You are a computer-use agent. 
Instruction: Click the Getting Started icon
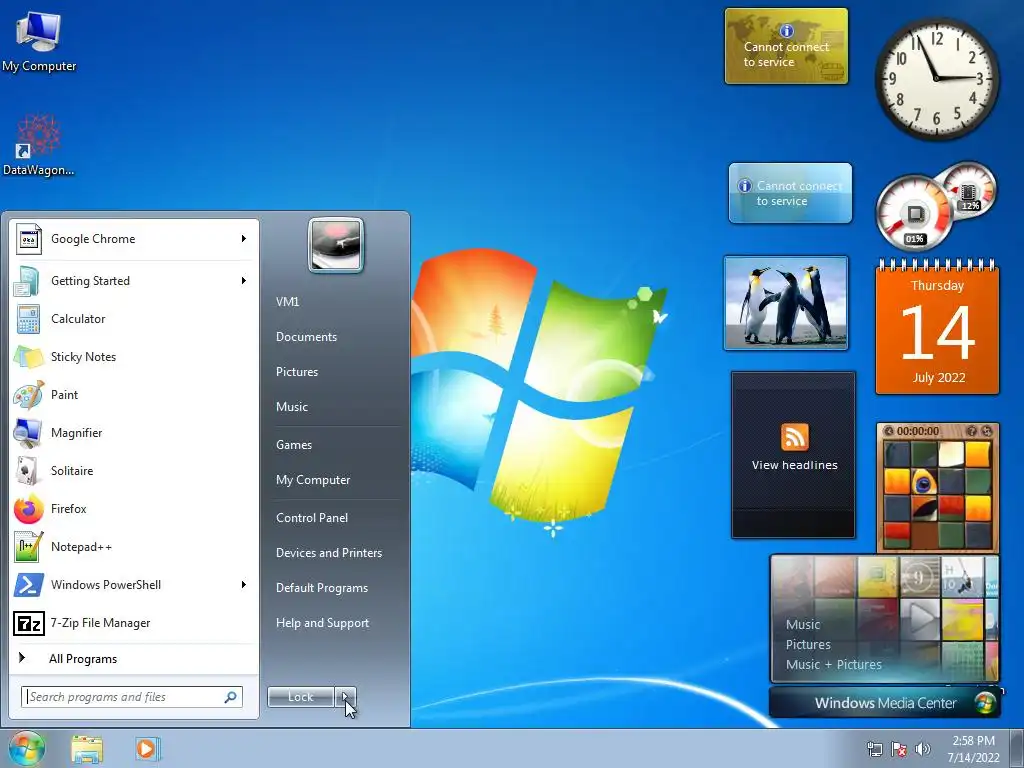pos(28,281)
